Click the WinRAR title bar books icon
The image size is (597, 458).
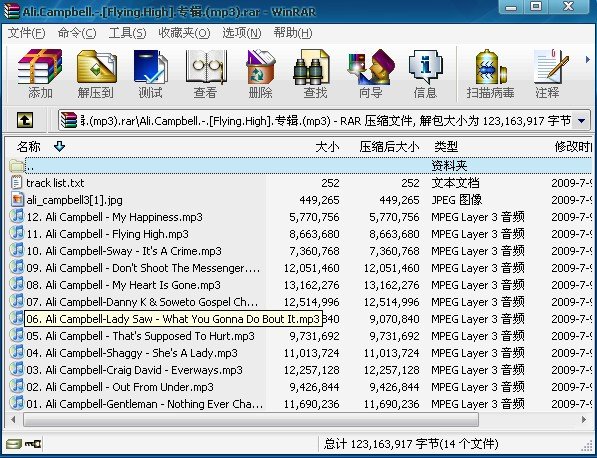click(x=11, y=11)
